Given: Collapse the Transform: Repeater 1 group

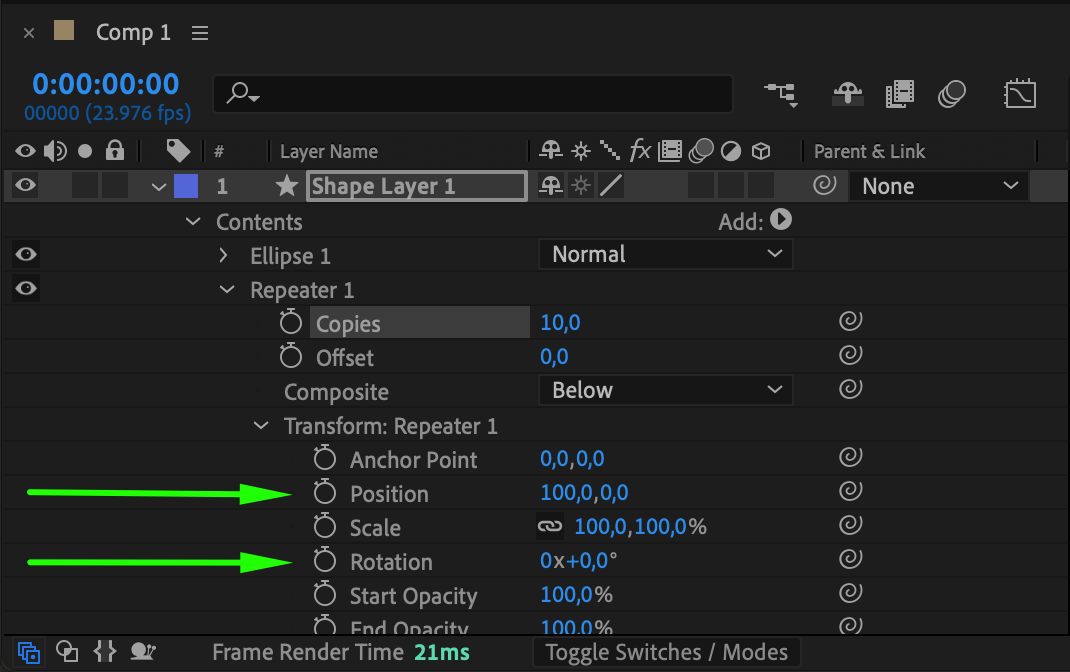Looking at the screenshot, I should click(x=262, y=426).
